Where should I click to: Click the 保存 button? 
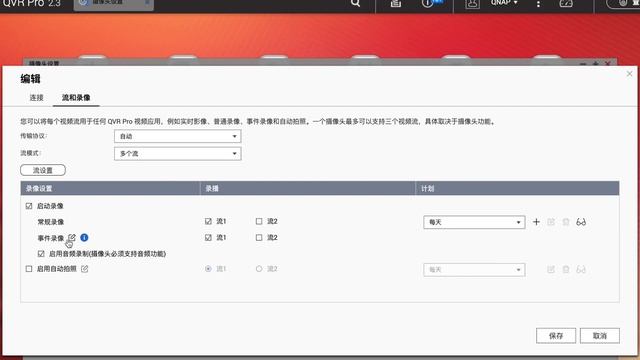click(556, 336)
